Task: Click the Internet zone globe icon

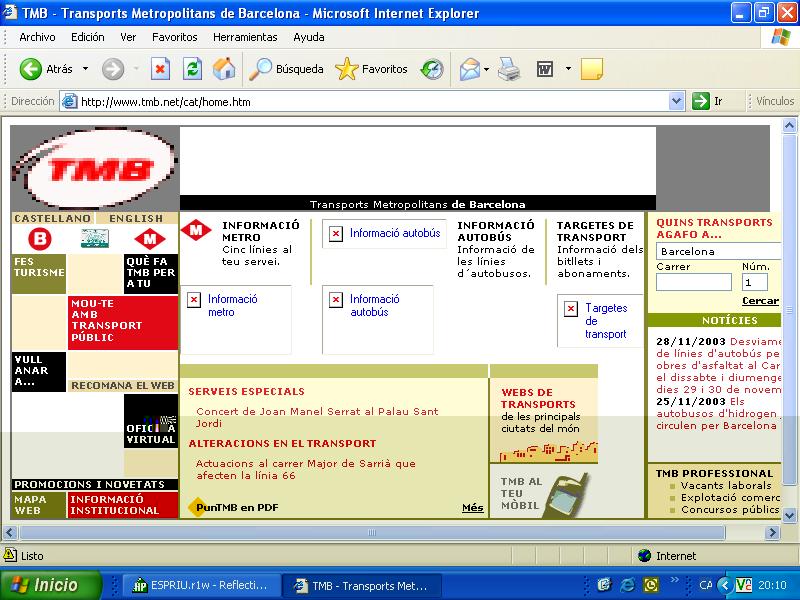Action: (644, 555)
